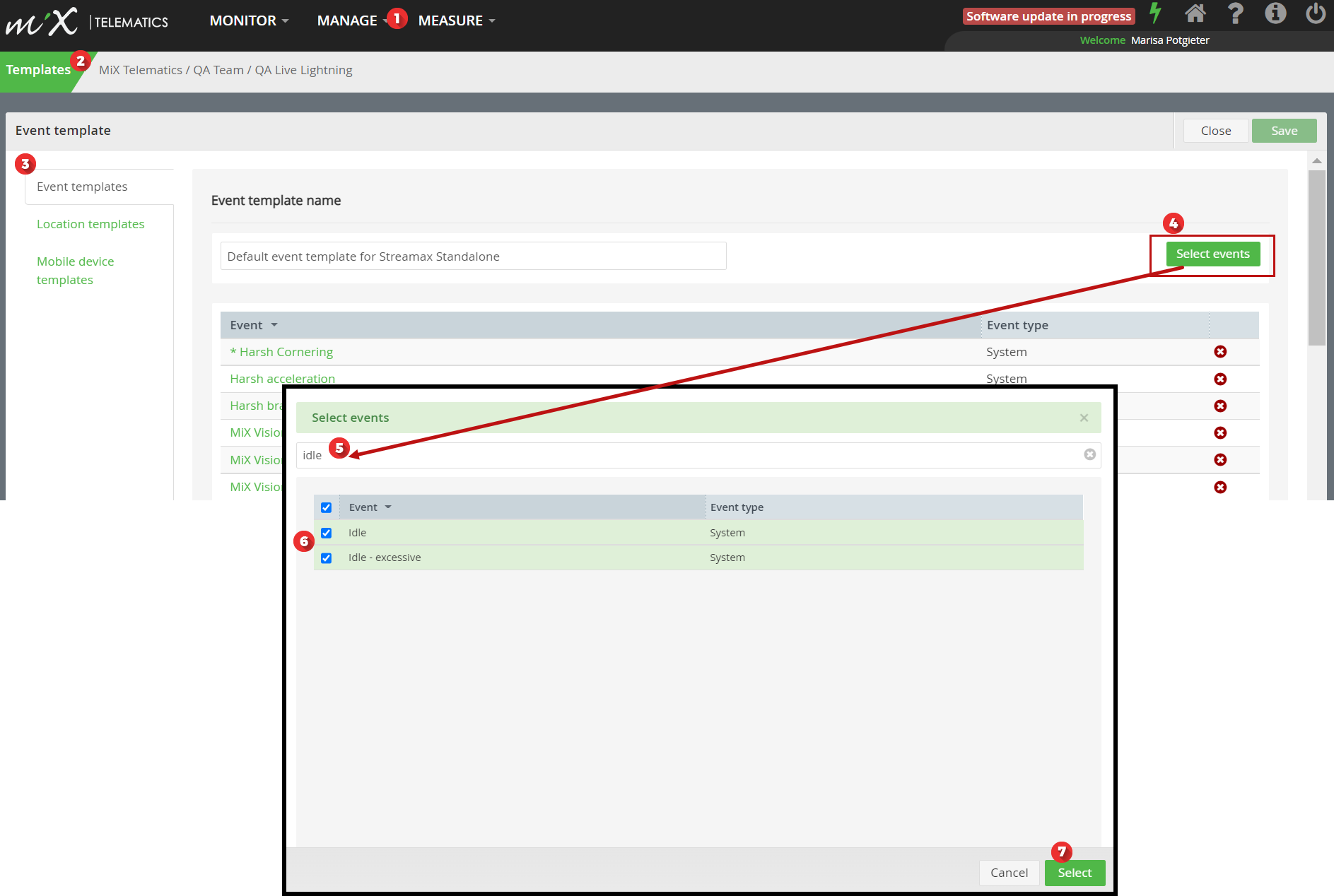Open Location templates in sidebar
The height and width of the screenshot is (896, 1334).
(90, 224)
